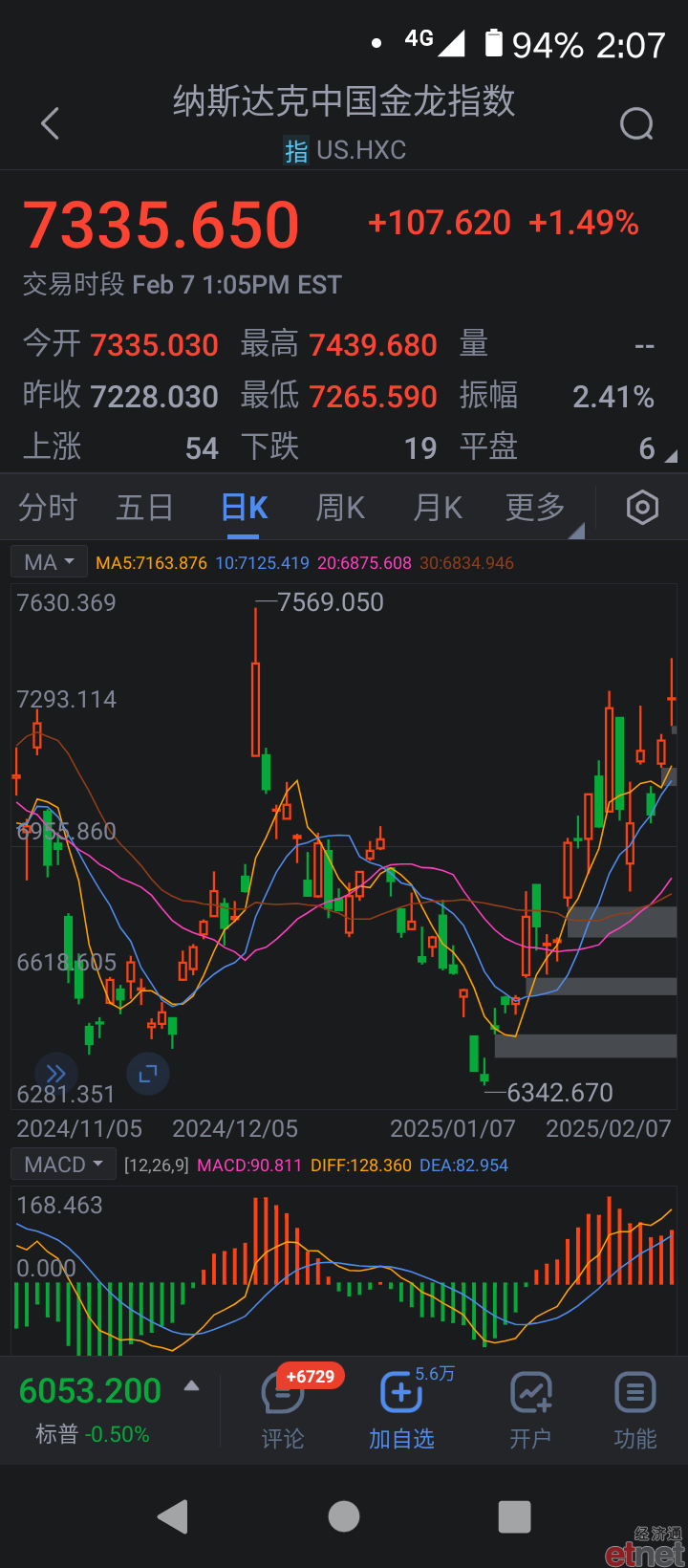Tap the US.HXC ticker code

click(361, 150)
